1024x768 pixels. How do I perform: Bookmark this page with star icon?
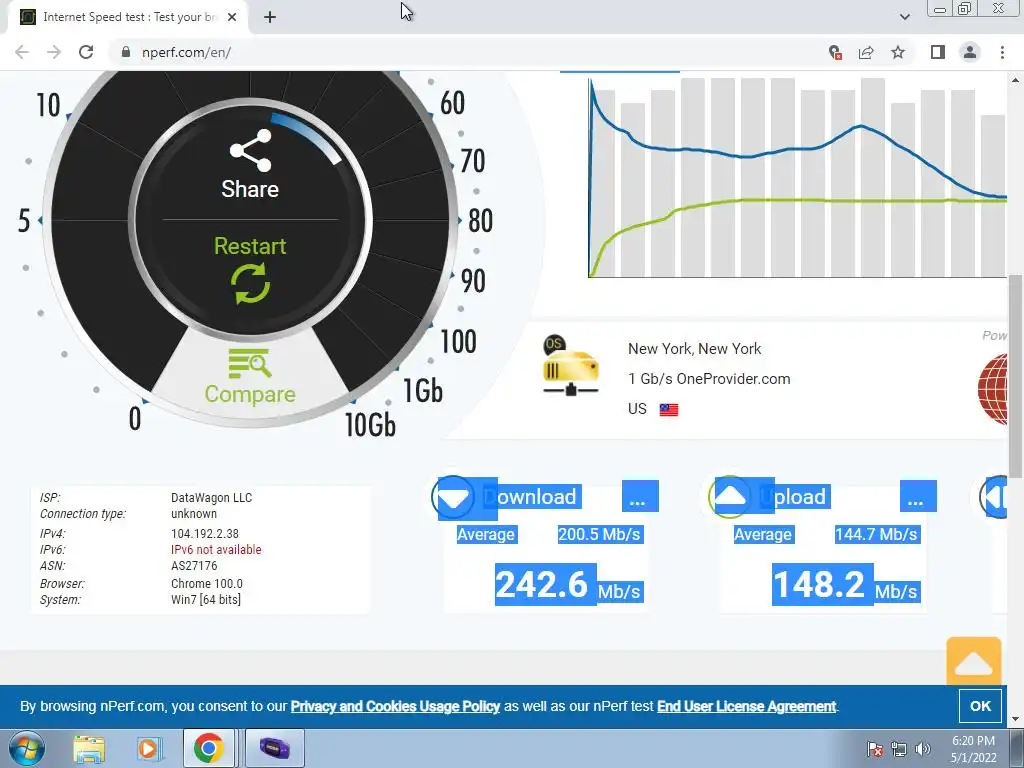coord(898,52)
